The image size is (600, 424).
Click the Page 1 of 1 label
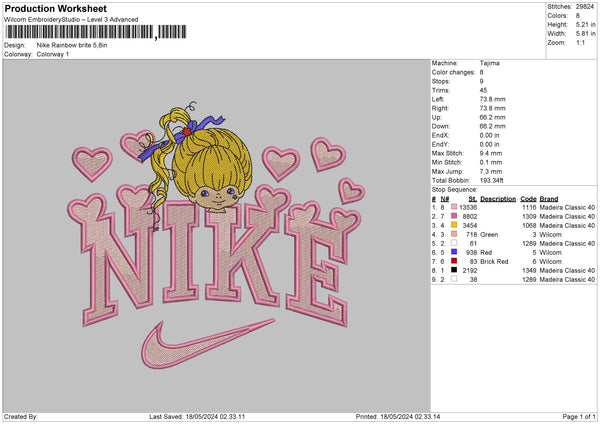click(579, 416)
